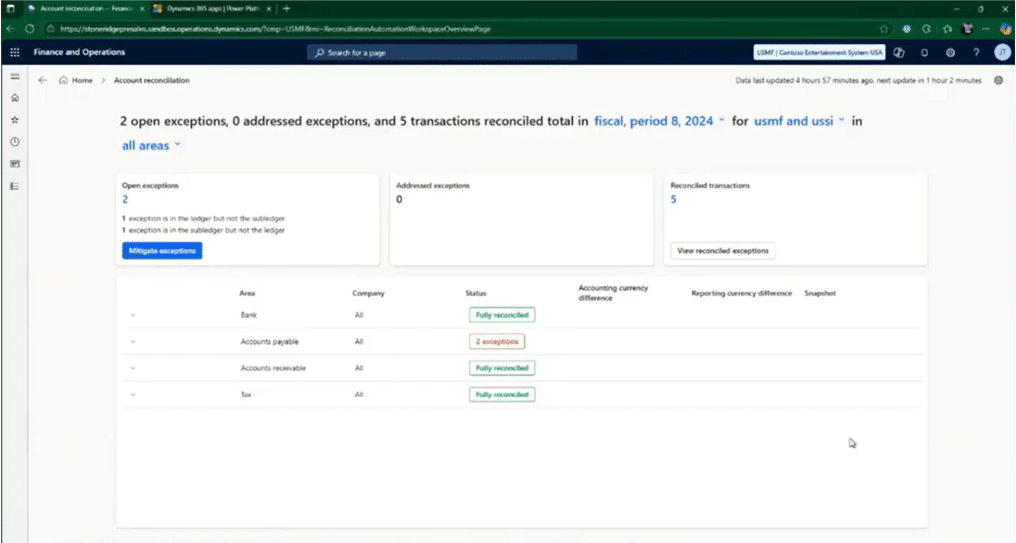Click View reconciled exceptions button

[722, 251]
